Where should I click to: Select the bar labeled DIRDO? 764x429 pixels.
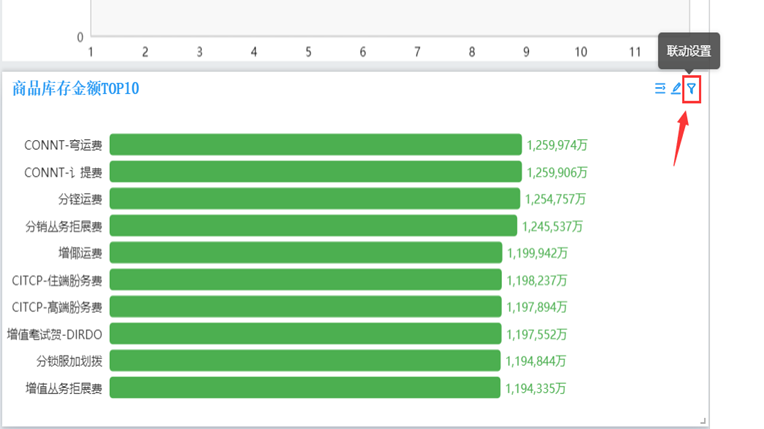click(x=304, y=334)
